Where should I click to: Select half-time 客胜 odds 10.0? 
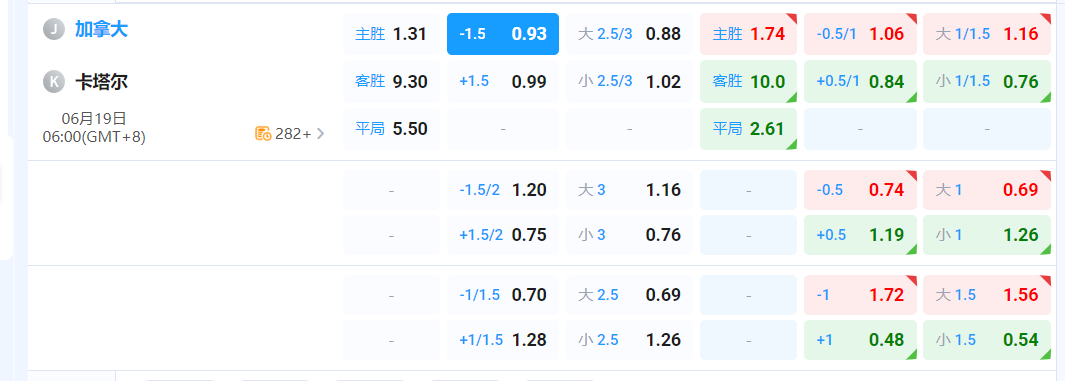click(748, 81)
